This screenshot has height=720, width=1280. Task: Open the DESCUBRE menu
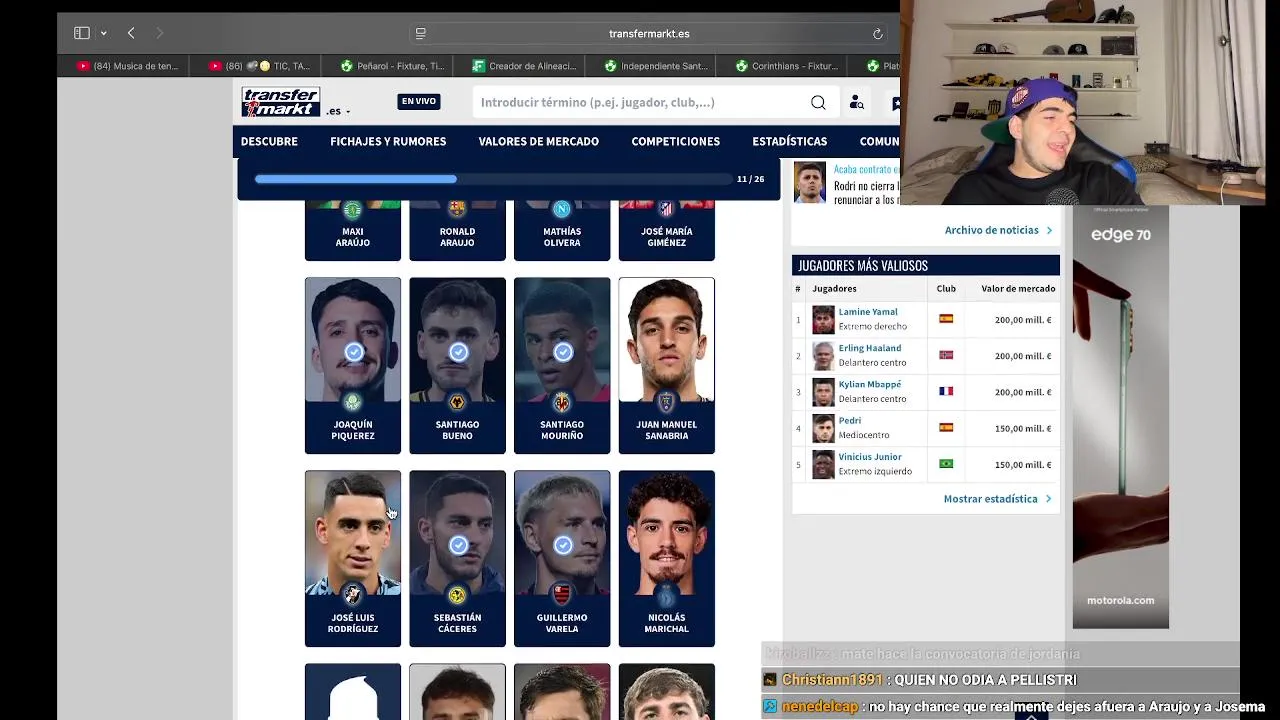269,141
